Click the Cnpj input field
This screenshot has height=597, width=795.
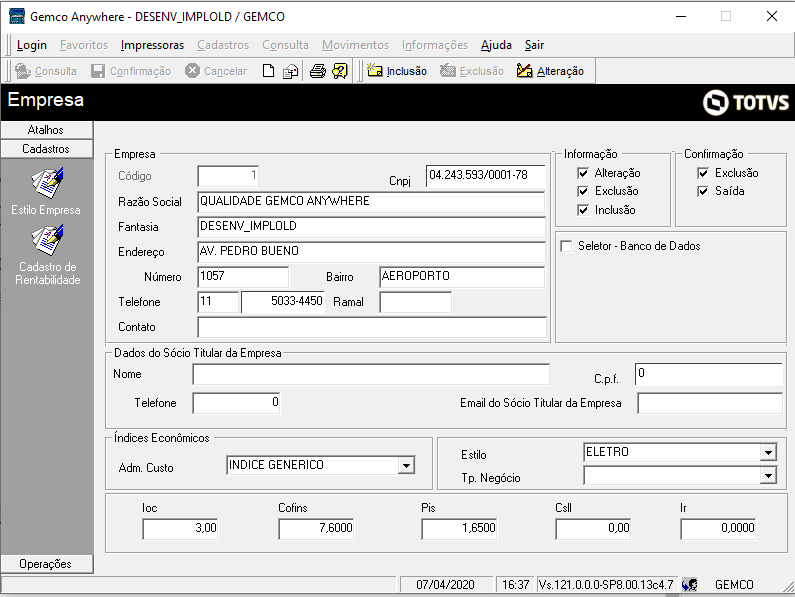tap(485, 175)
